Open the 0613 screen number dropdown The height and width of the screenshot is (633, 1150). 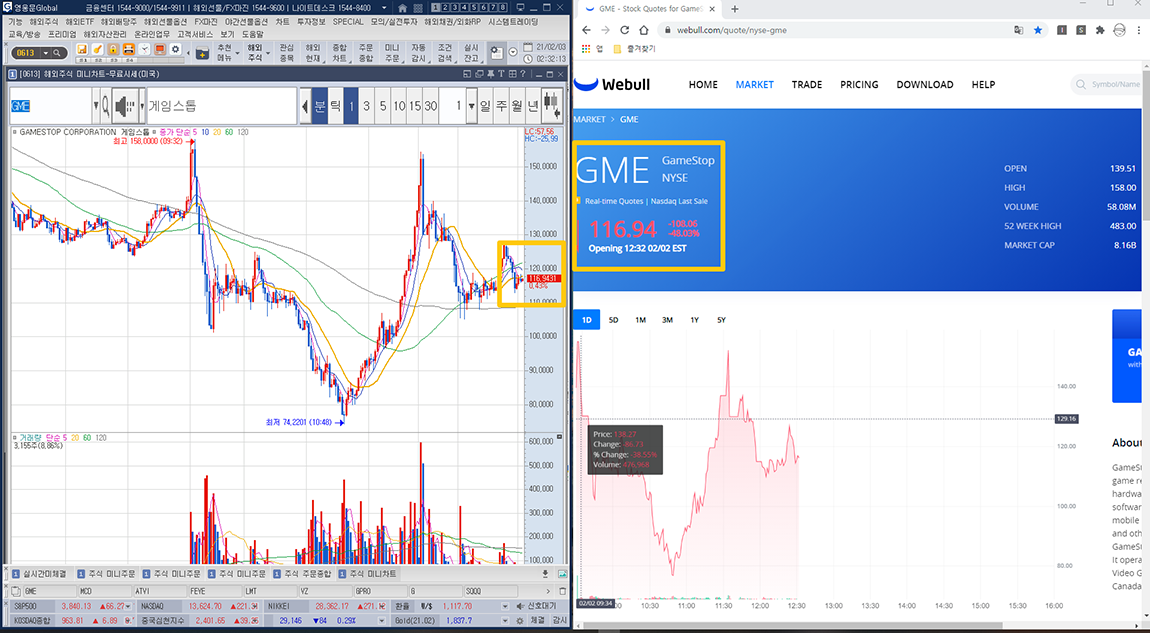point(46,53)
